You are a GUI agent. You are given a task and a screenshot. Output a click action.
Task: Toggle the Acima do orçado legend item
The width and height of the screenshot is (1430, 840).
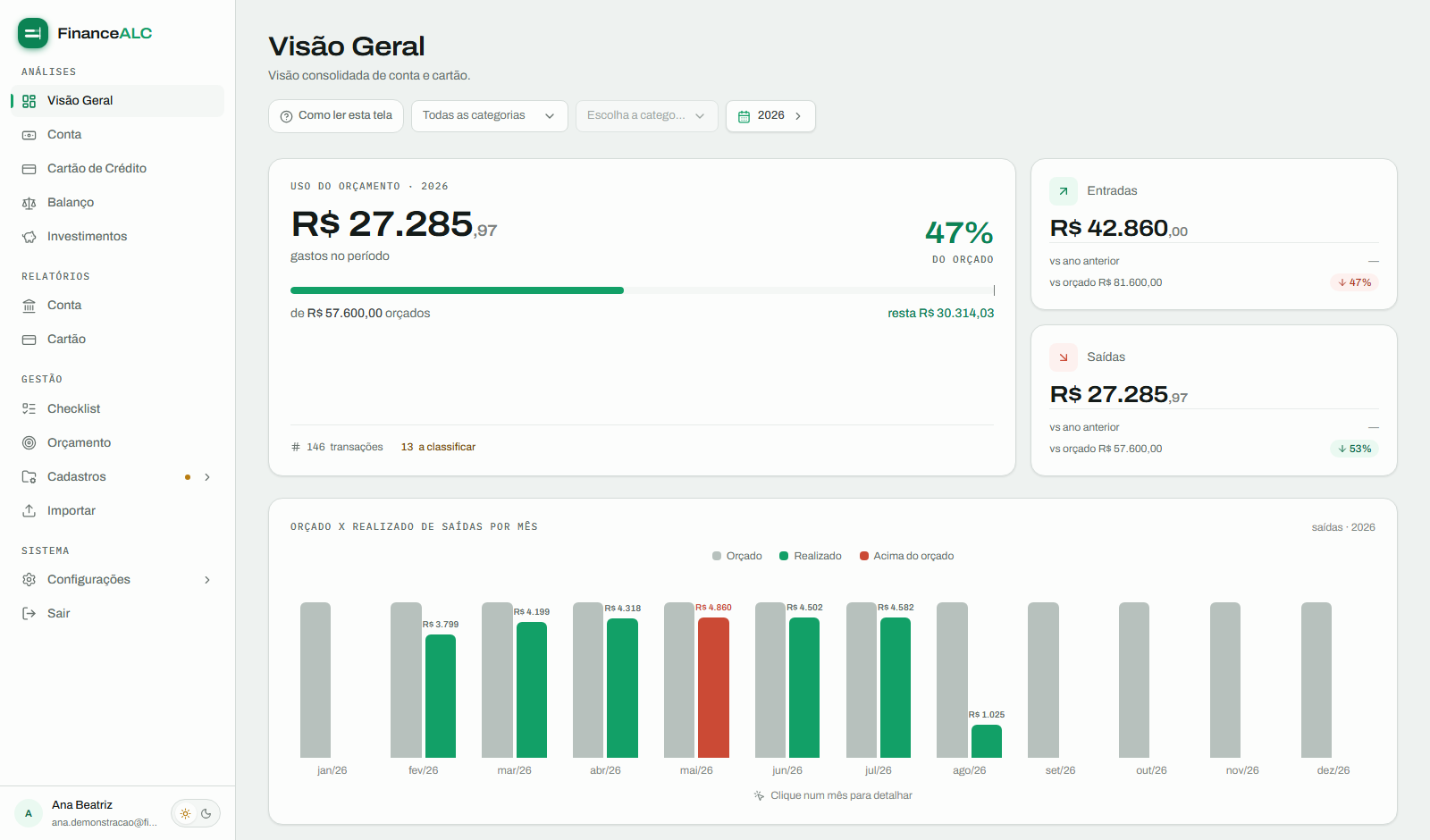click(x=907, y=556)
